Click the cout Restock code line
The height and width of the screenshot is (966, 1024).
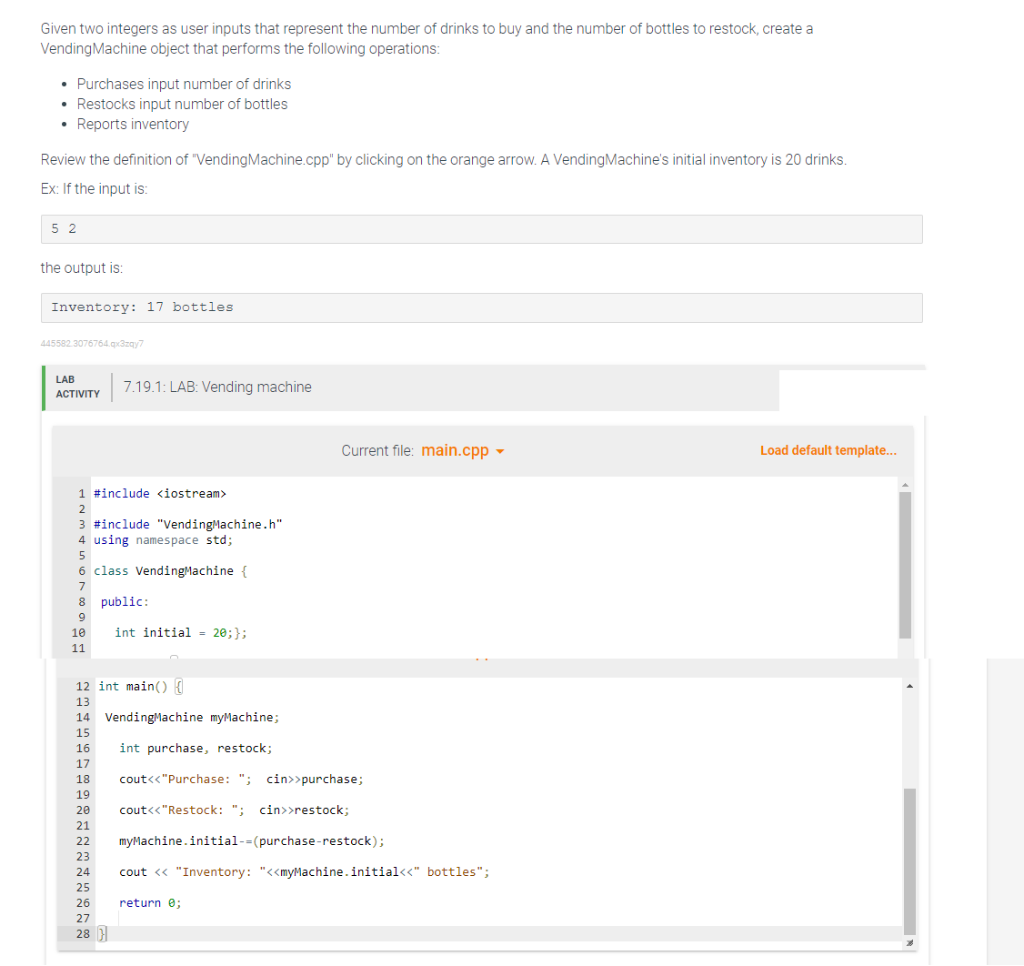click(x=234, y=810)
